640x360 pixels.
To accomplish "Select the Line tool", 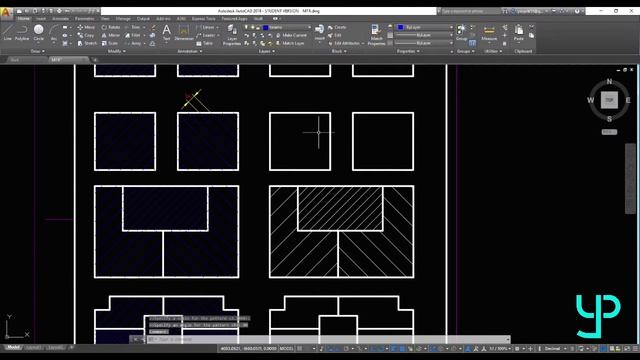I will tap(7, 32).
